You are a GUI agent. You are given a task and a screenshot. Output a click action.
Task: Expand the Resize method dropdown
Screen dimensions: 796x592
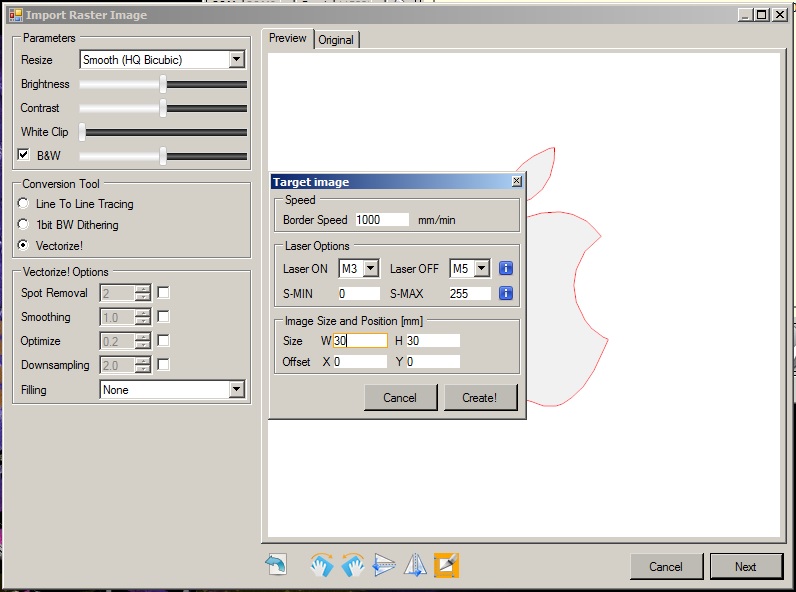tap(236, 60)
